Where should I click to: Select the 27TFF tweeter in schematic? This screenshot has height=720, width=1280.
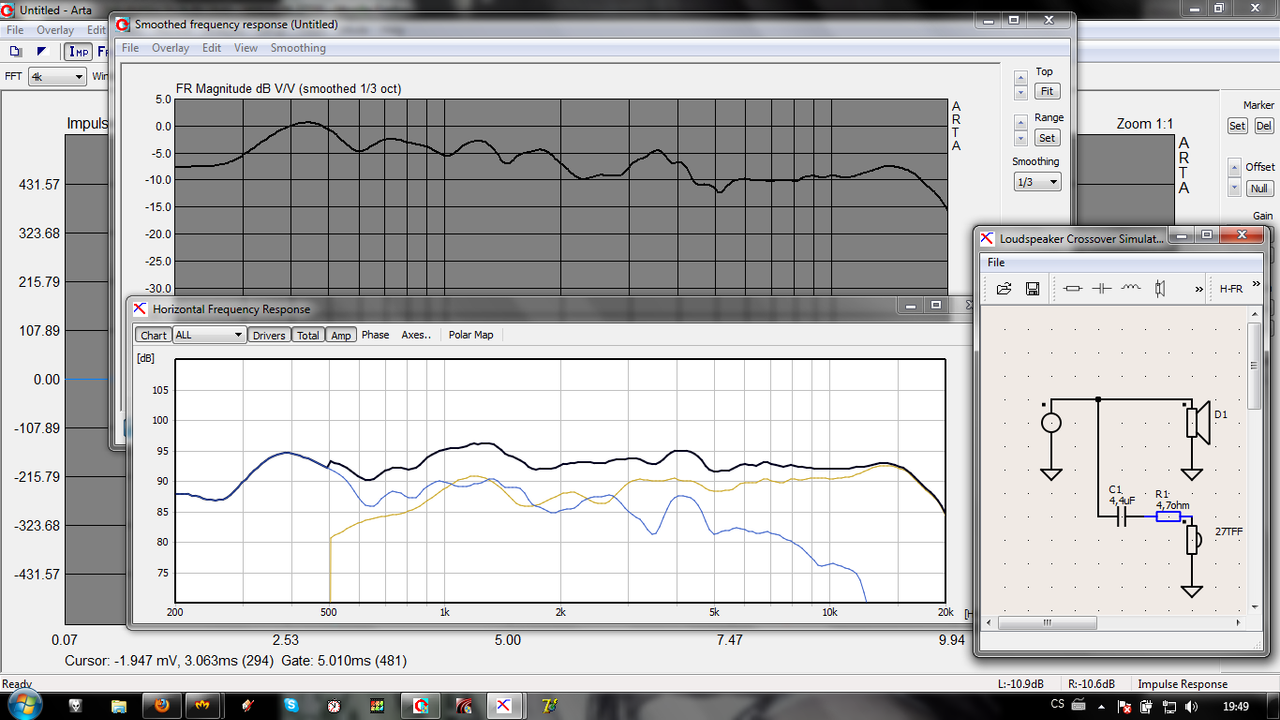[1193, 540]
